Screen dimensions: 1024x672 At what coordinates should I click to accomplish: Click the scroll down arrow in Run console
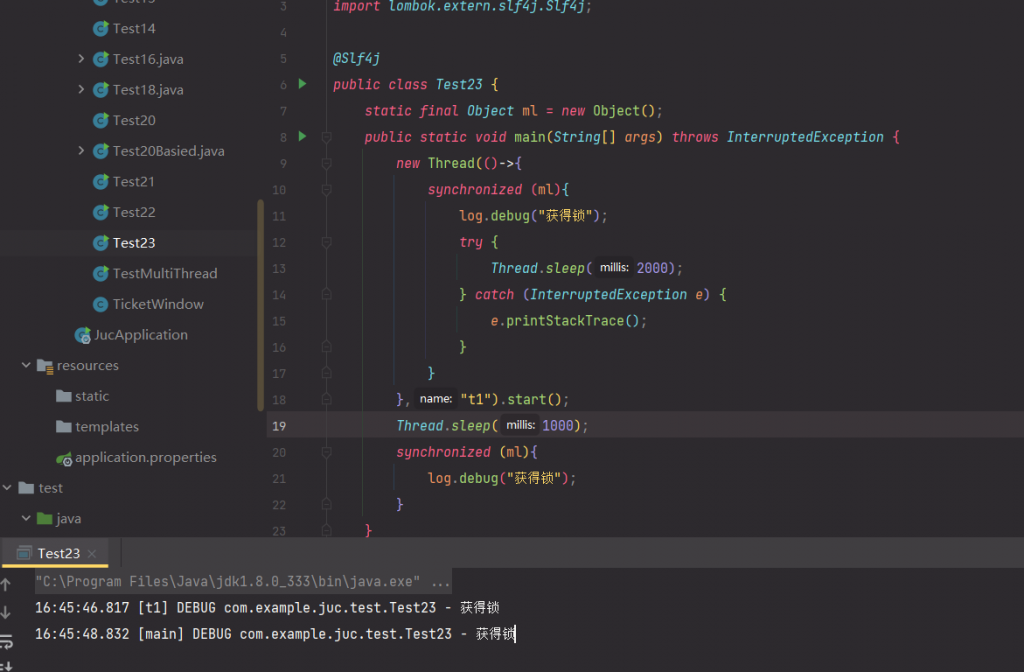[7, 612]
